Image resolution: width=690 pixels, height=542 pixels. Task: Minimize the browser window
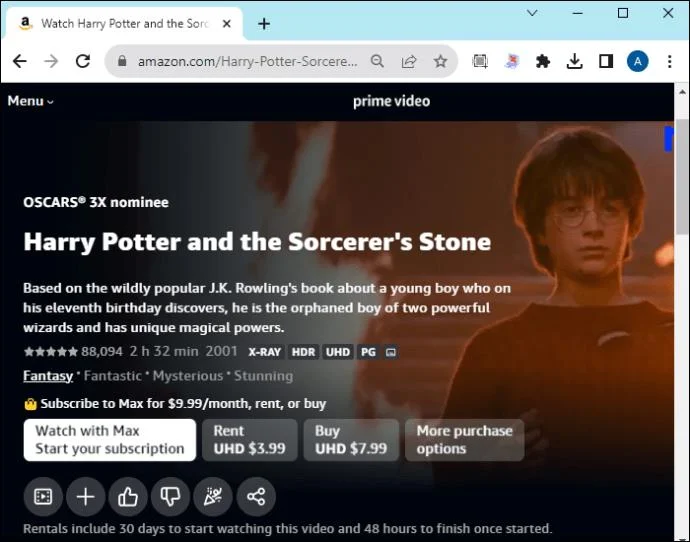[577, 13]
